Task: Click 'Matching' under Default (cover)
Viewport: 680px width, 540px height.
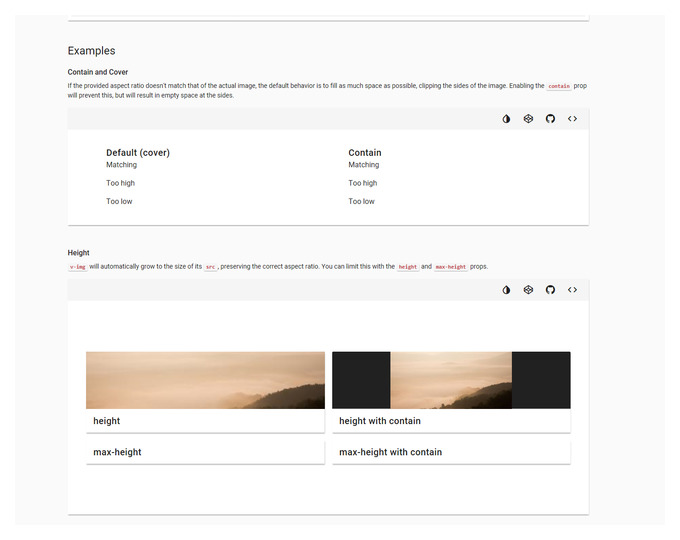Action: 121,165
